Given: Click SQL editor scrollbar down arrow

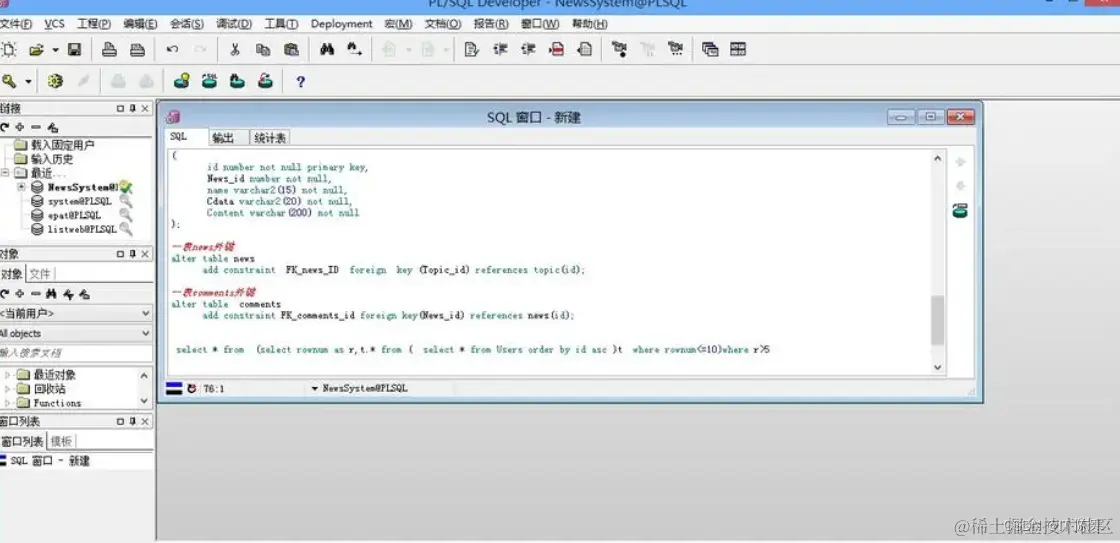Looking at the screenshot, I should click(x=938, y=367).
